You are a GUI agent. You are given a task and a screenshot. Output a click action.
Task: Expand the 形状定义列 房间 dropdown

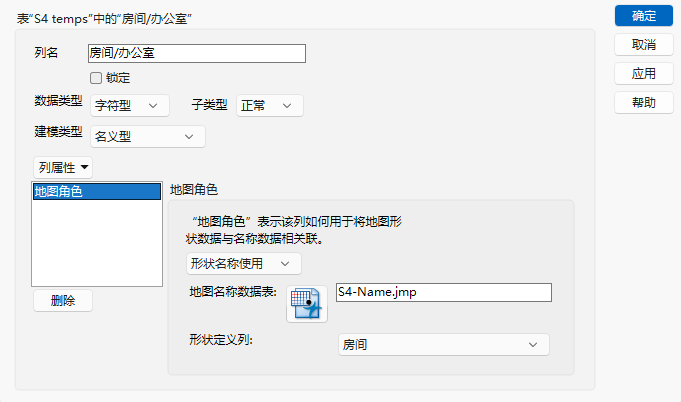pos(444,345)
